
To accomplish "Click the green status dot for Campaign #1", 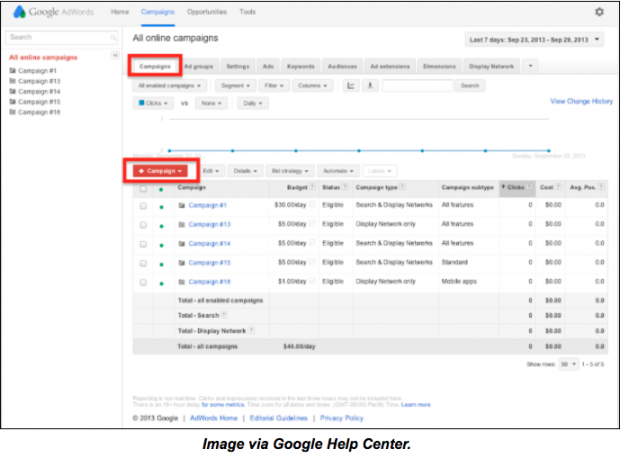I will 161,207.
